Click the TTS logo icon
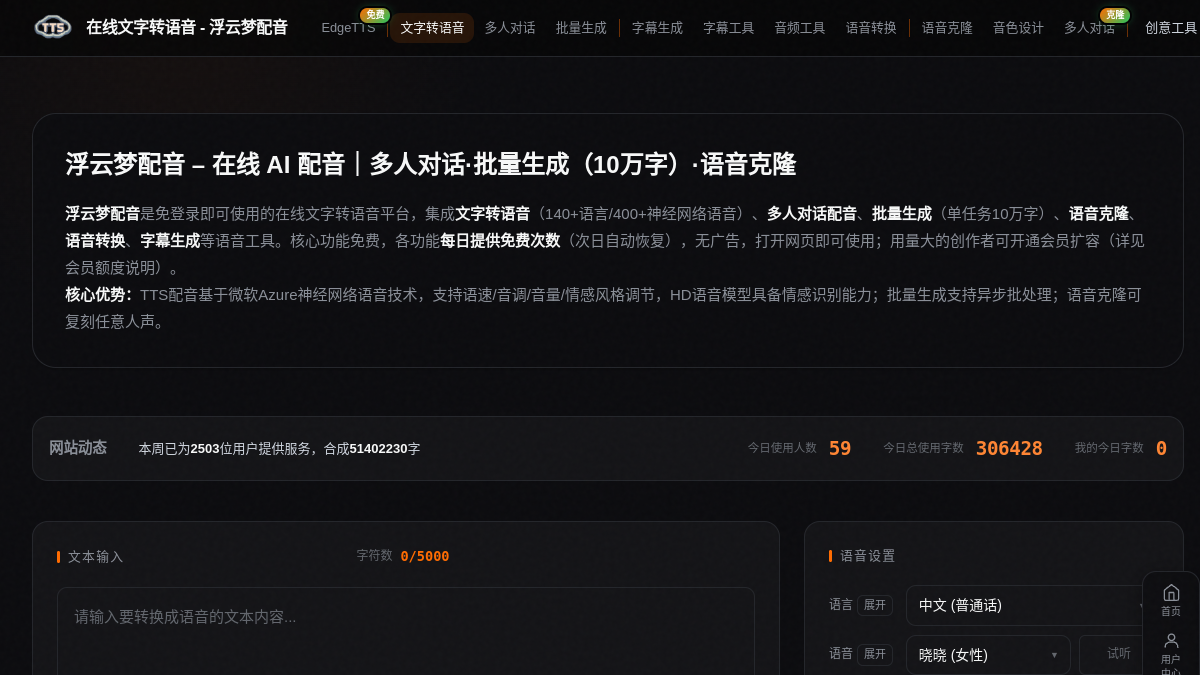Screen dimensions: 1200x675 [x=52, y=27]
